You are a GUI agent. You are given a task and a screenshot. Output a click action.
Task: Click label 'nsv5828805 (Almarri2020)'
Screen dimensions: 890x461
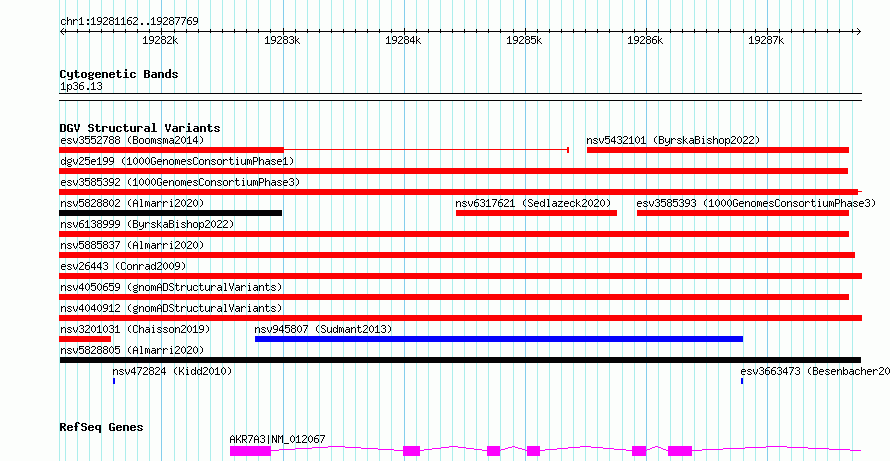[x=132, y=350]
